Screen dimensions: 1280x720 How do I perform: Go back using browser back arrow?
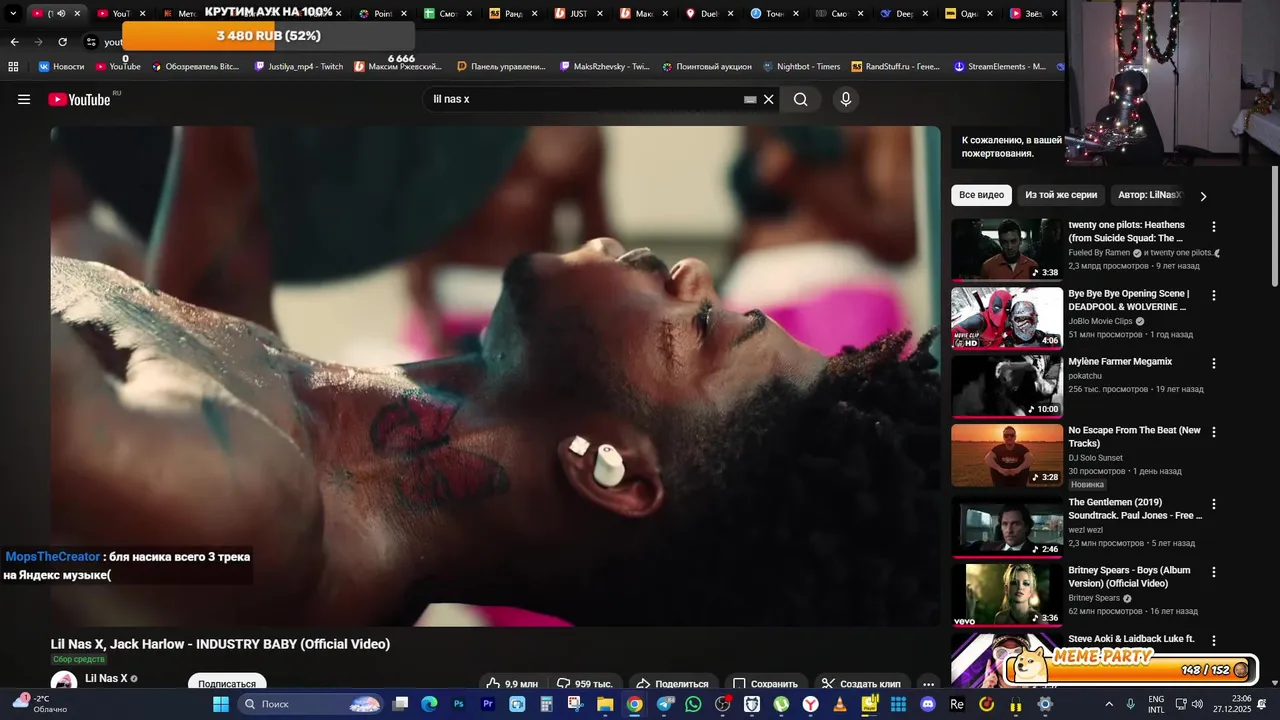click(14, 42)
